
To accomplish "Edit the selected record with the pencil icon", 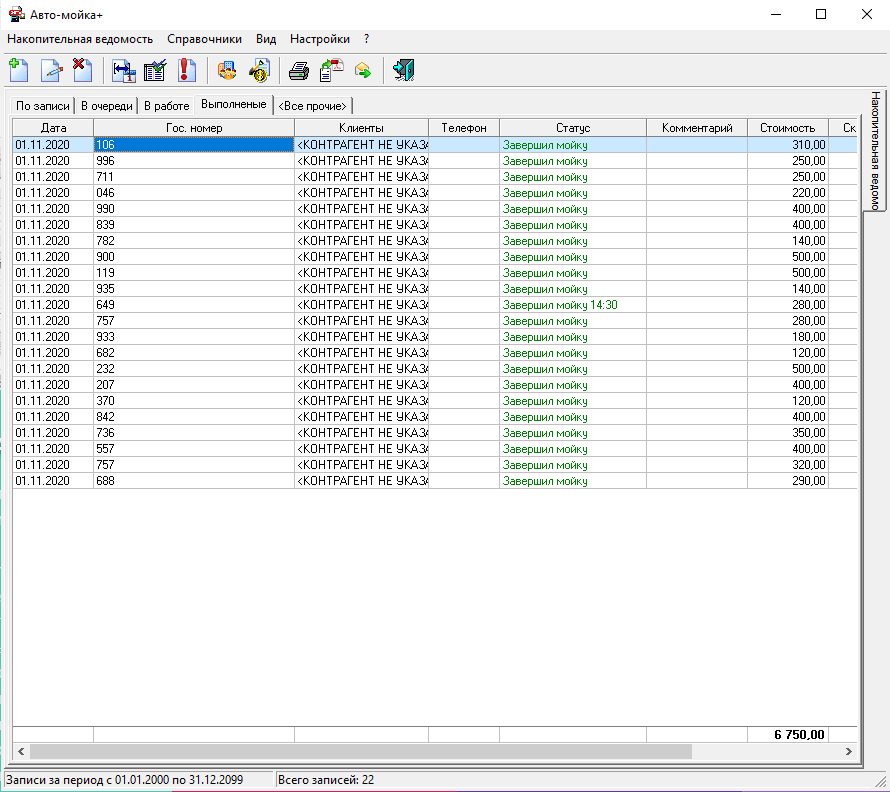I will click(51, 70).
